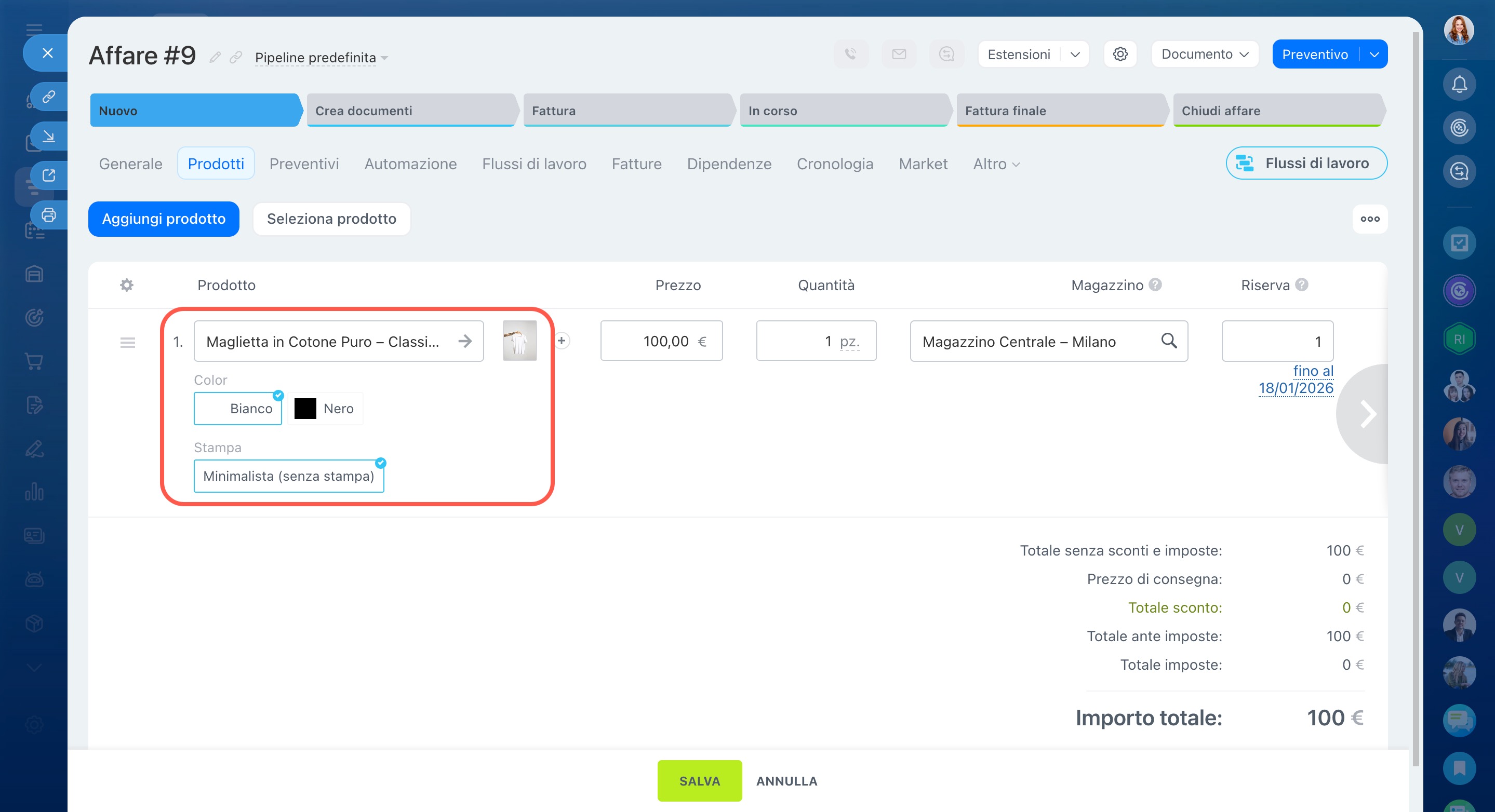
Task: Click the green SALVA button
Action: tap(699, 780)
